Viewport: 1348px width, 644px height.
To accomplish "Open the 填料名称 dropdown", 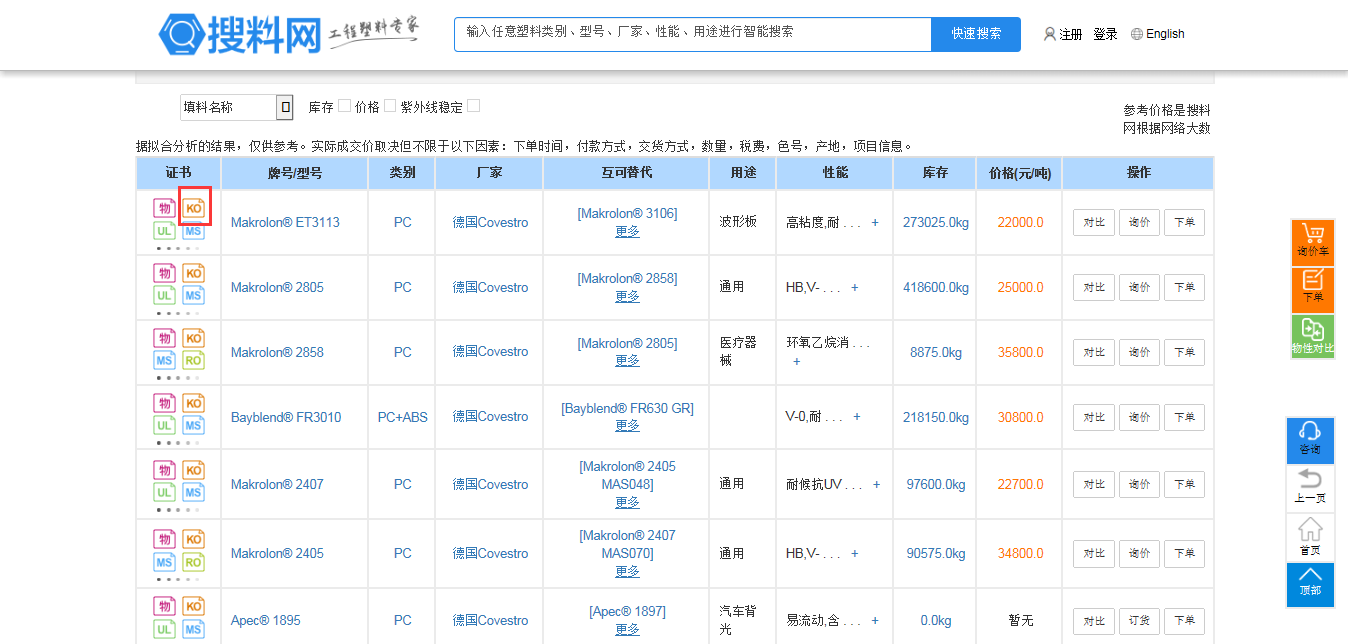I will (x=285, y=107).
